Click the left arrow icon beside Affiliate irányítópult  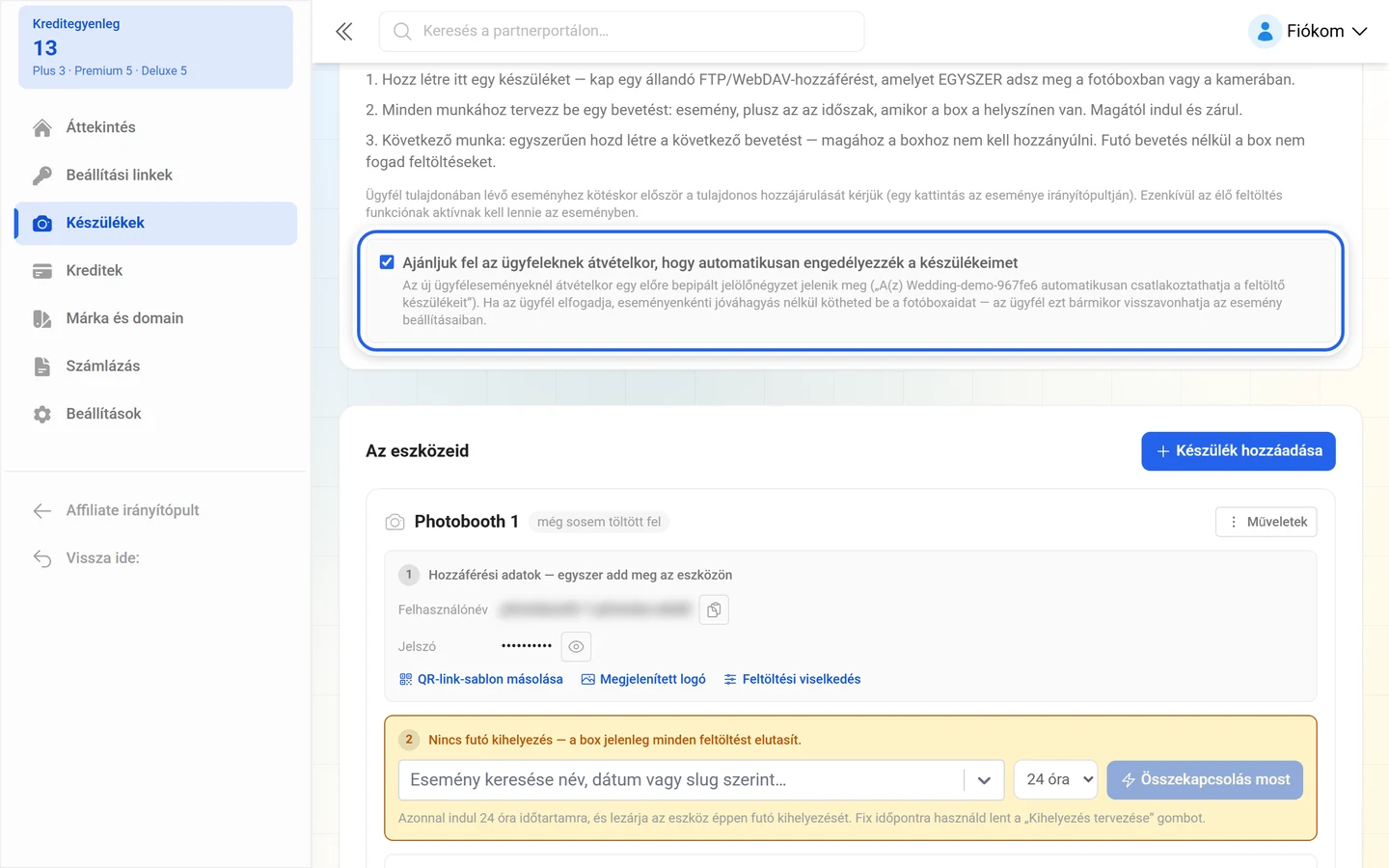pos(42,511)
